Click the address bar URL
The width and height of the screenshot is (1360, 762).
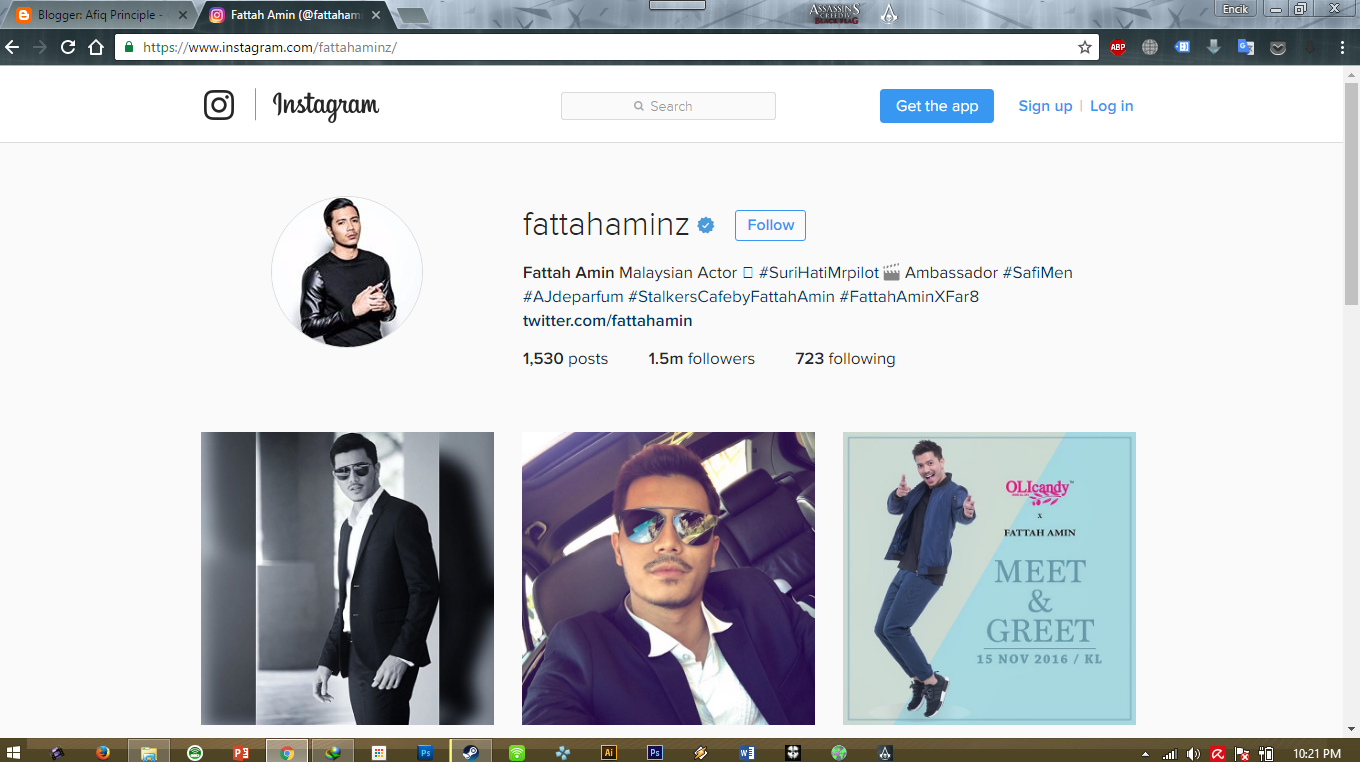click(x=270, y=47)
